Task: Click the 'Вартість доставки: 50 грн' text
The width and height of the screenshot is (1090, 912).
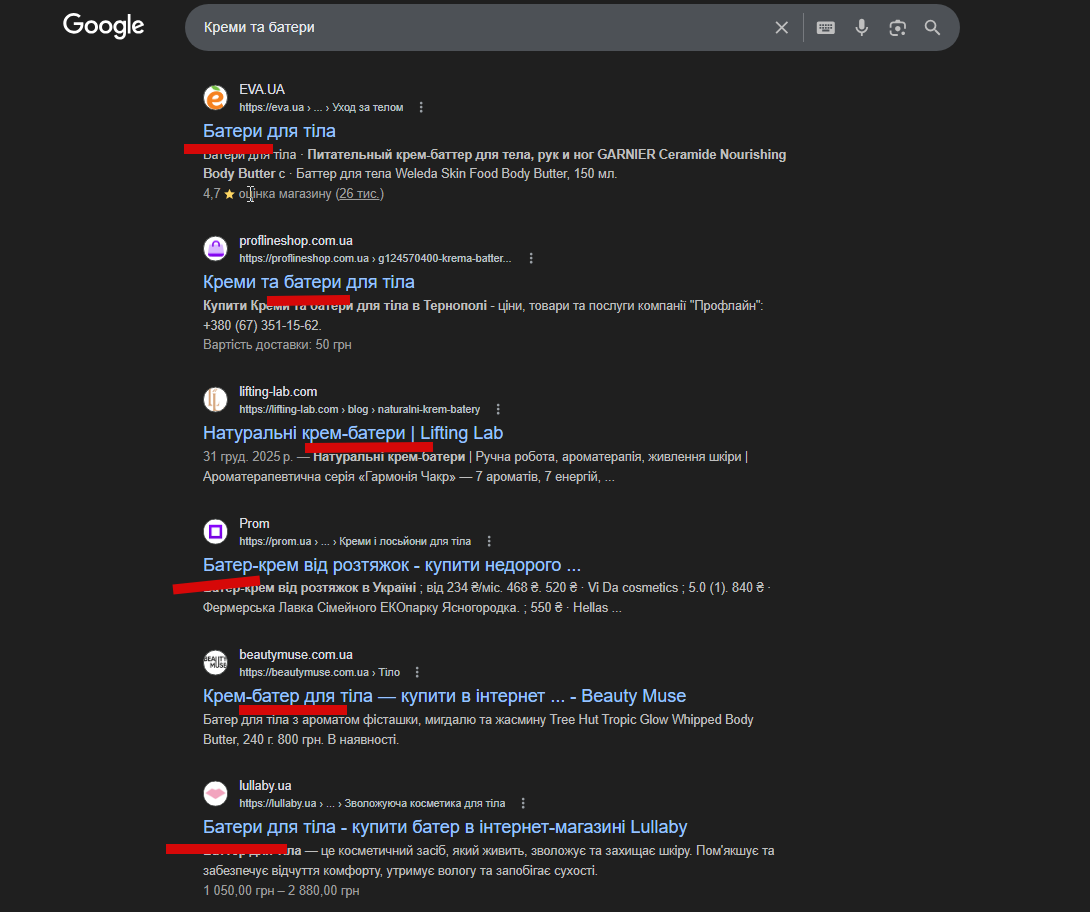Action: point(277,345)
